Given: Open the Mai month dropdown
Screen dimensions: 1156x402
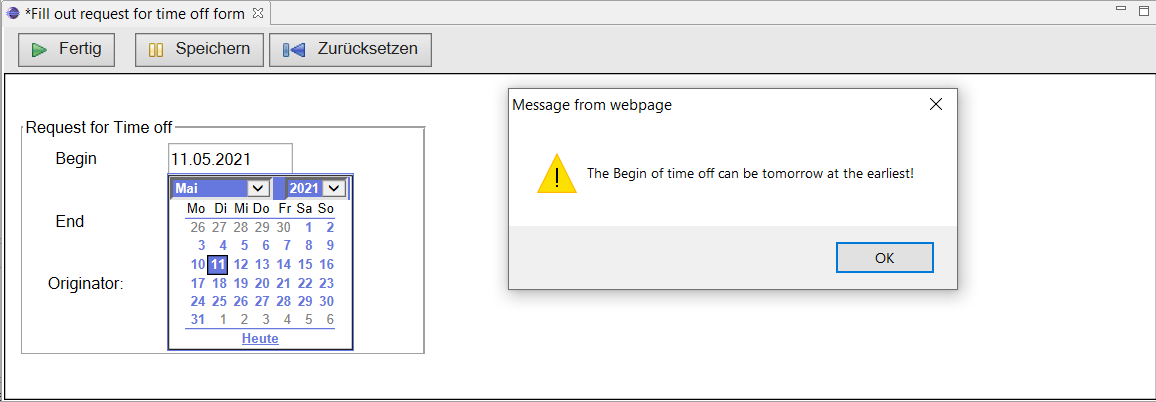Looking at the screenshot, I should click(259, 188).
